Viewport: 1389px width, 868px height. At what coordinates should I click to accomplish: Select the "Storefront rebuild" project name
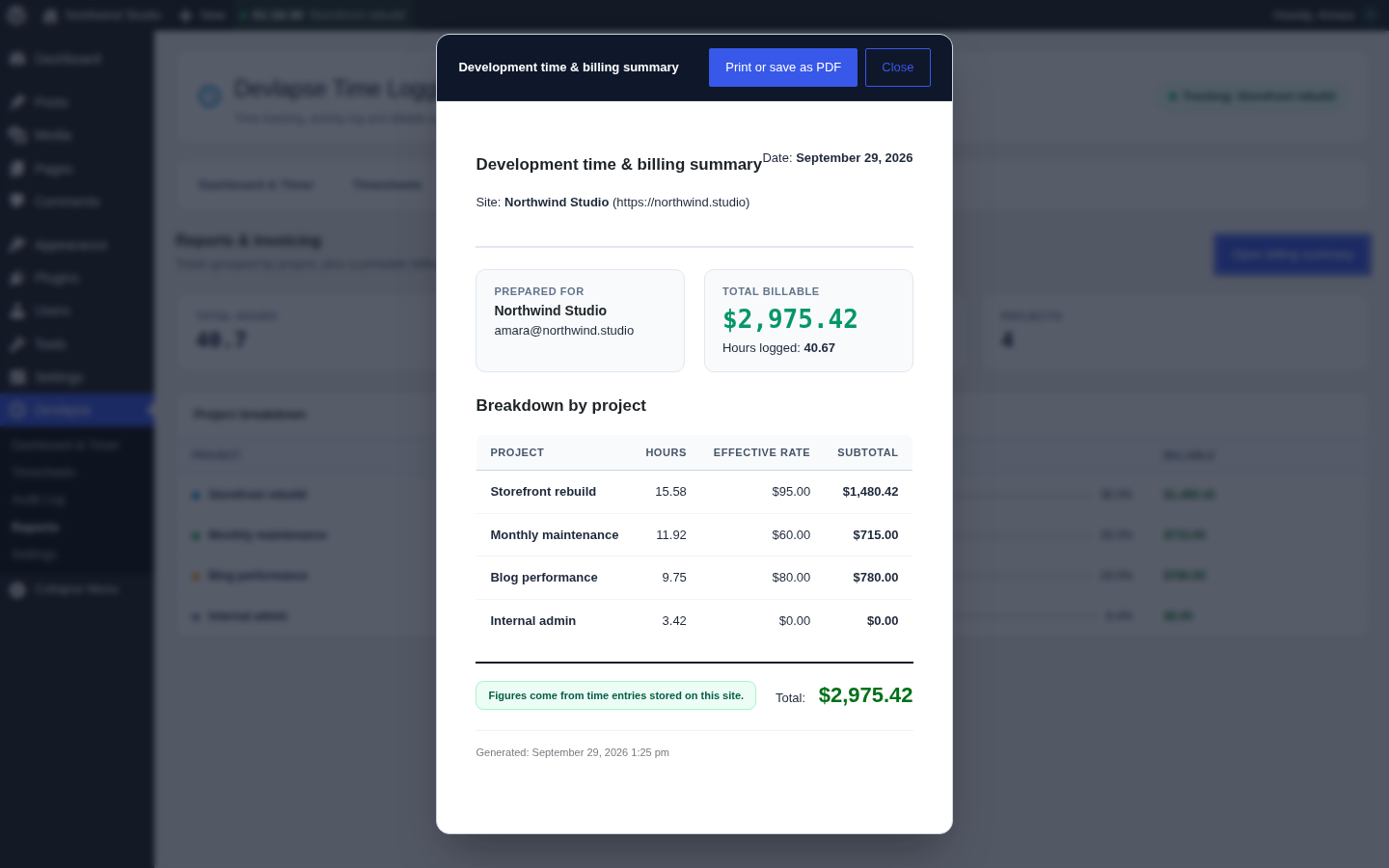click(543, 492)
